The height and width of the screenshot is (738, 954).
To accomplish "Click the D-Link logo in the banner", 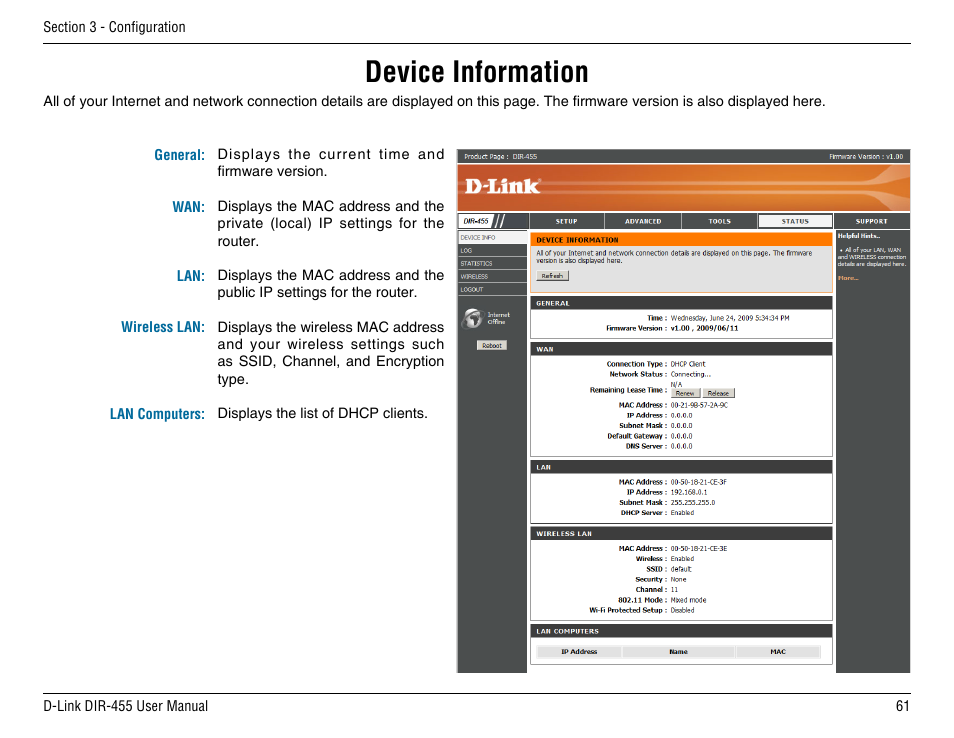I will [x=502, y=186].
